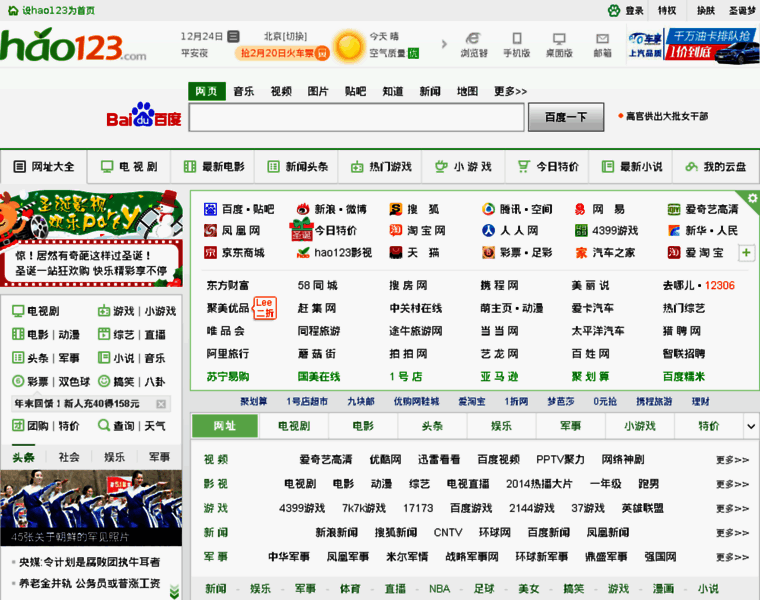Open 新浪·微博 site icon
This screenshot has height=600, width=760.
[303, 209]
